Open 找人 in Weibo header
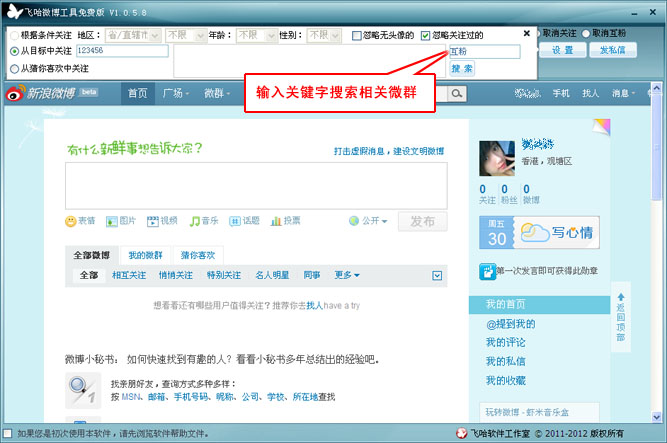The image size is (667, 443). [590, 93]
